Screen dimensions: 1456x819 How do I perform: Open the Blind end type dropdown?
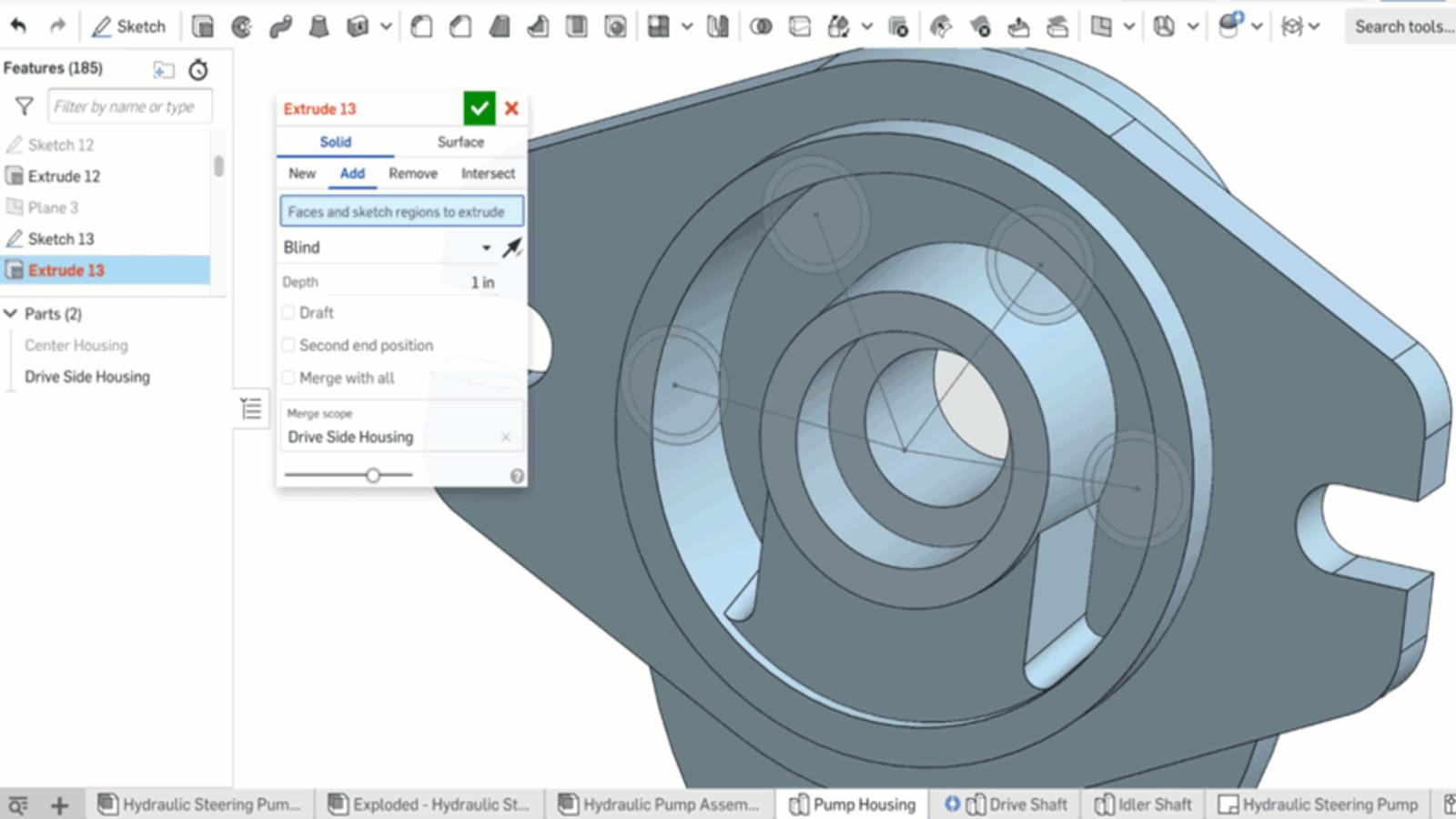tap(387, 248)
